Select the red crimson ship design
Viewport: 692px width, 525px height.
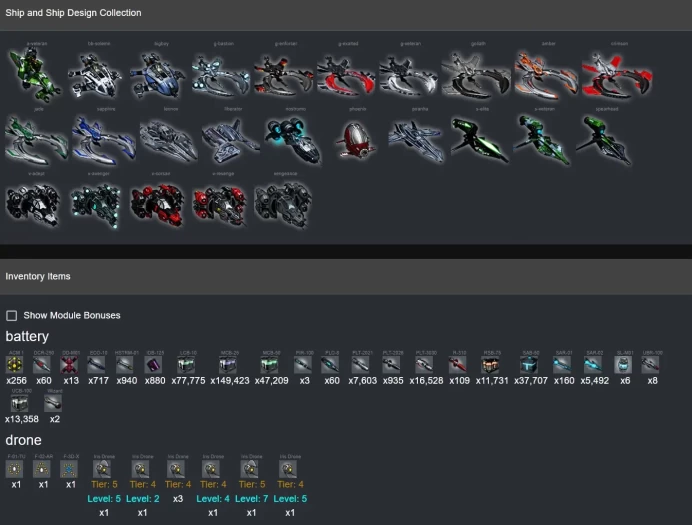pos(617,75)
